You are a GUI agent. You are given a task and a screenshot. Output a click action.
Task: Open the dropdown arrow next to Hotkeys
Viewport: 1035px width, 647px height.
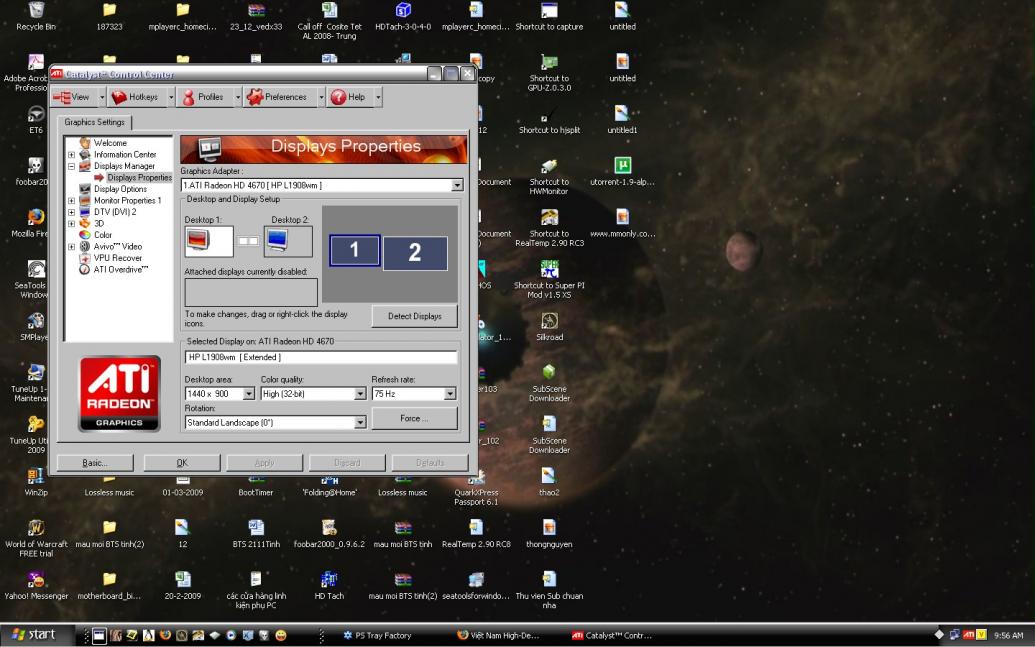click(x=171, y=98)
